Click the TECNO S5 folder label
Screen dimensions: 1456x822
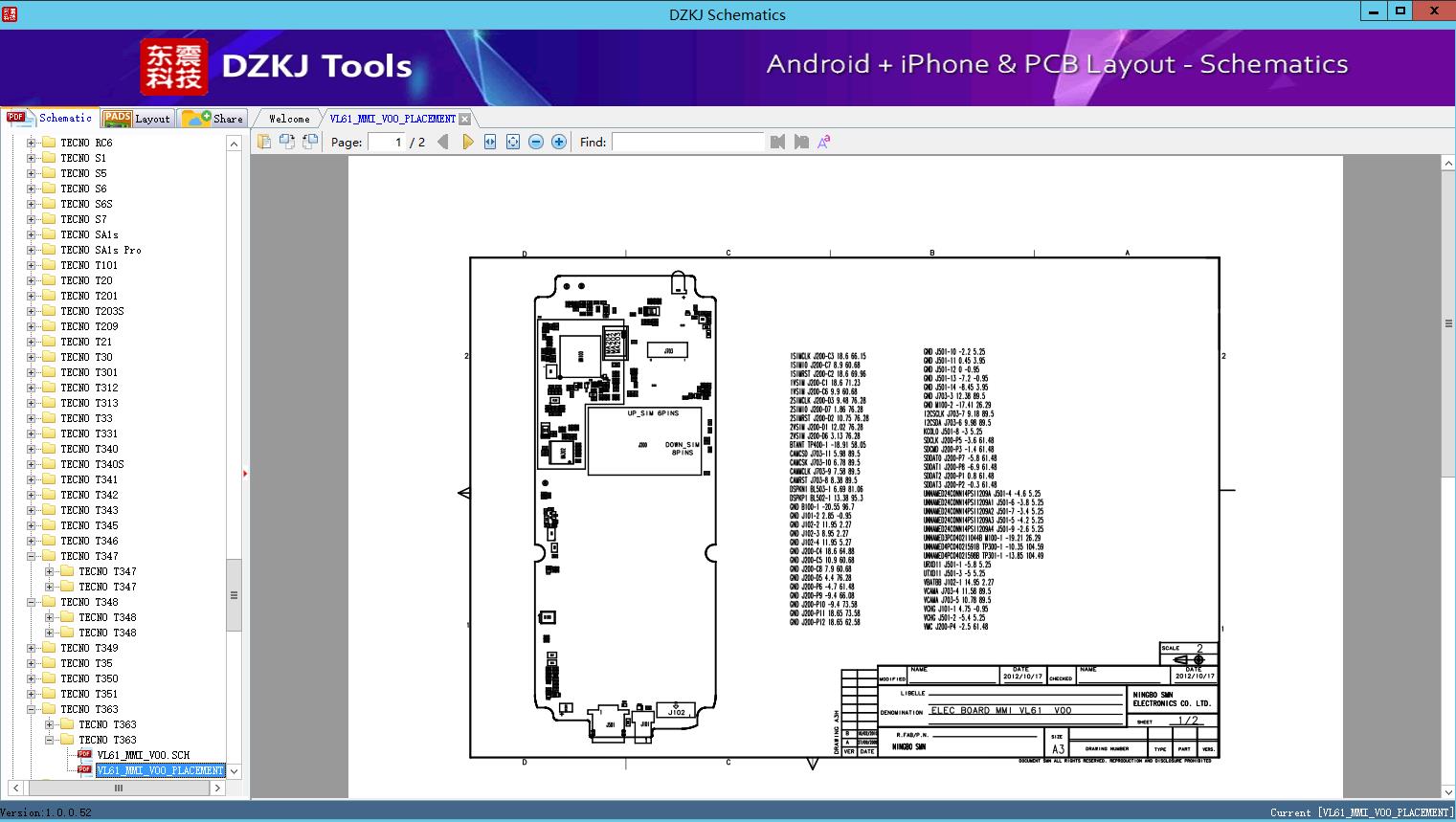83,173
